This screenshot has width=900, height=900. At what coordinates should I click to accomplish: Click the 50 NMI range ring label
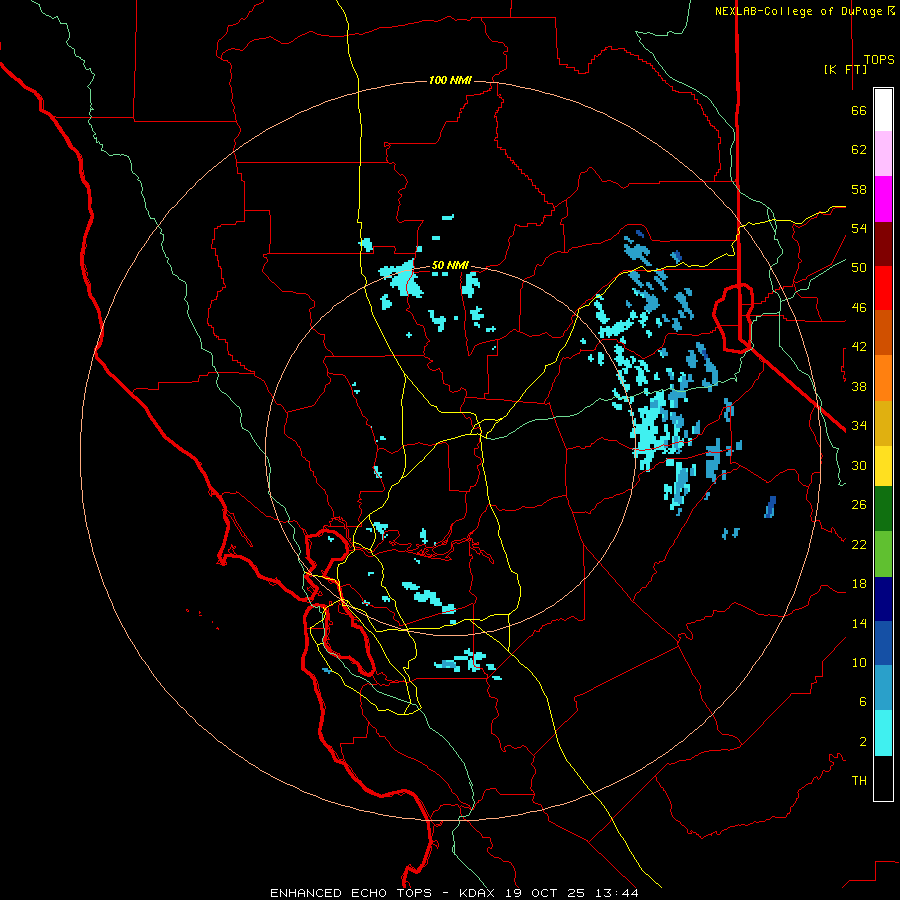pyautogui.click(x=451, y=265)
